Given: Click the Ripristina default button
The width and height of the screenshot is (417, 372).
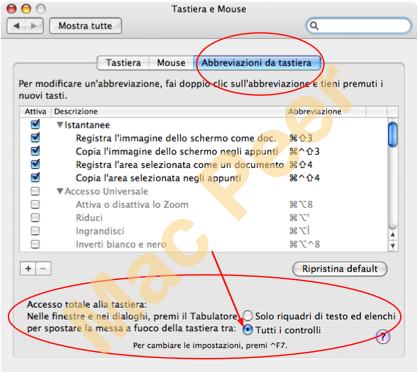Looking at the screenshot, I should click(340, 269).
